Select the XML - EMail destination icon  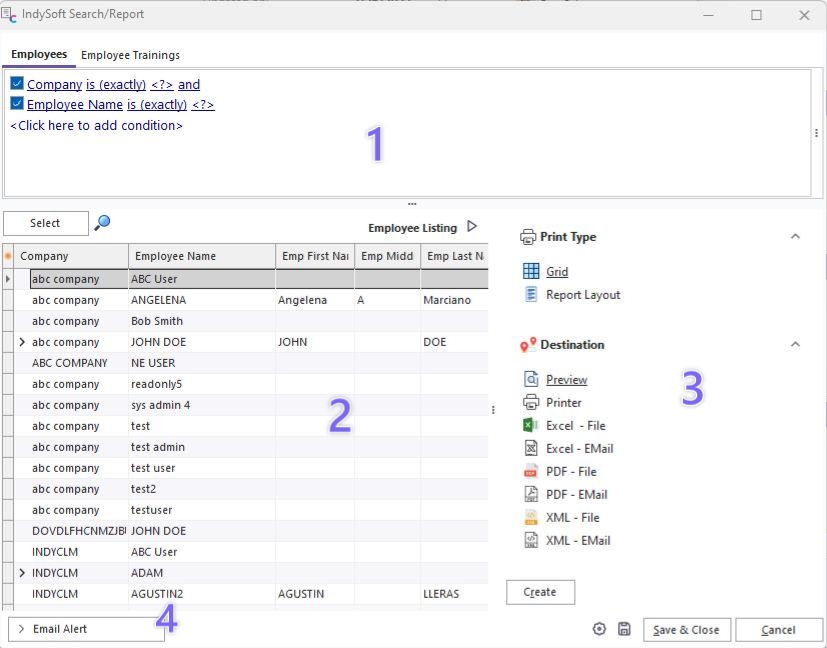pyautogui.click(x=531, y=540)
